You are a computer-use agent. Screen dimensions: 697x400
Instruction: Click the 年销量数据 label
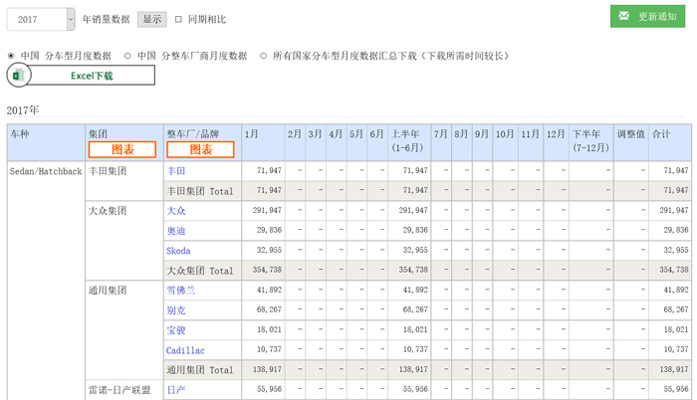click(106, 20)
